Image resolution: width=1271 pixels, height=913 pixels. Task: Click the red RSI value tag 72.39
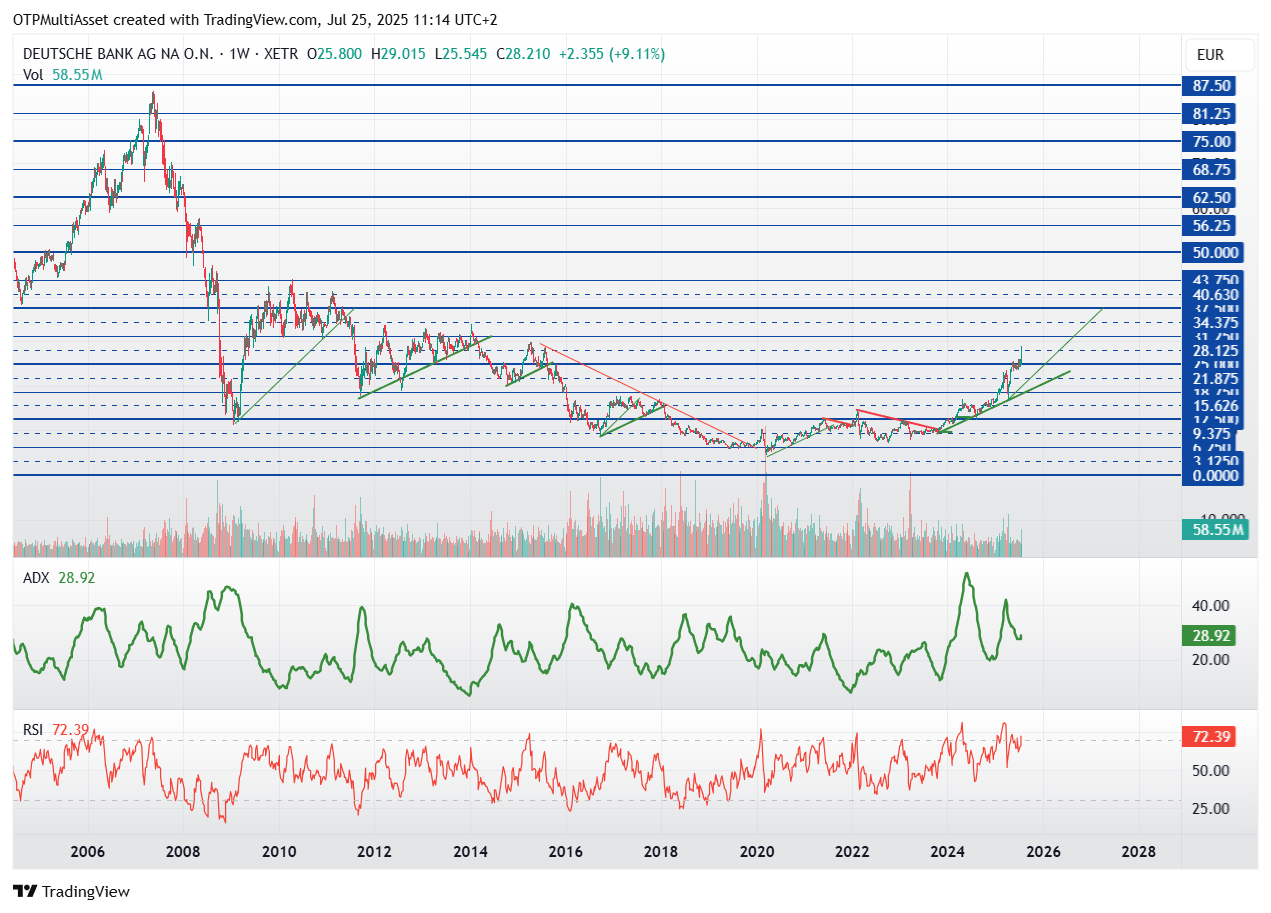coord(1212,737)
